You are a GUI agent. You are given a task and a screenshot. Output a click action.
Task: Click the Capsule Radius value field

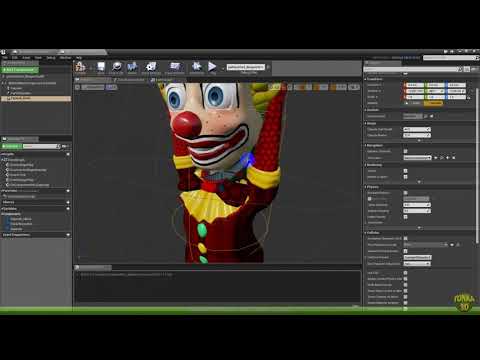coord(417,135)
